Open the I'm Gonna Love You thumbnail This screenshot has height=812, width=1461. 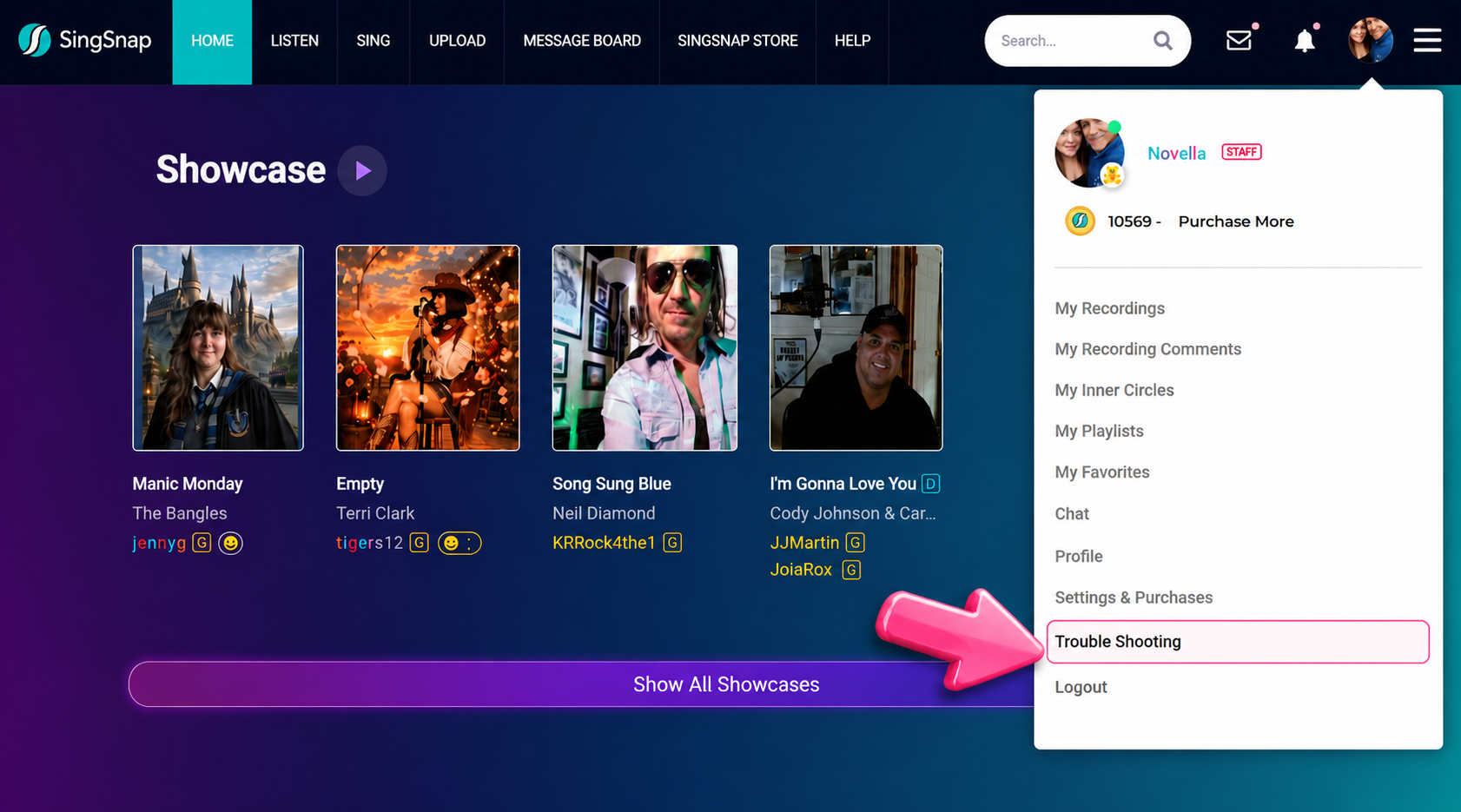pos(856,347)
